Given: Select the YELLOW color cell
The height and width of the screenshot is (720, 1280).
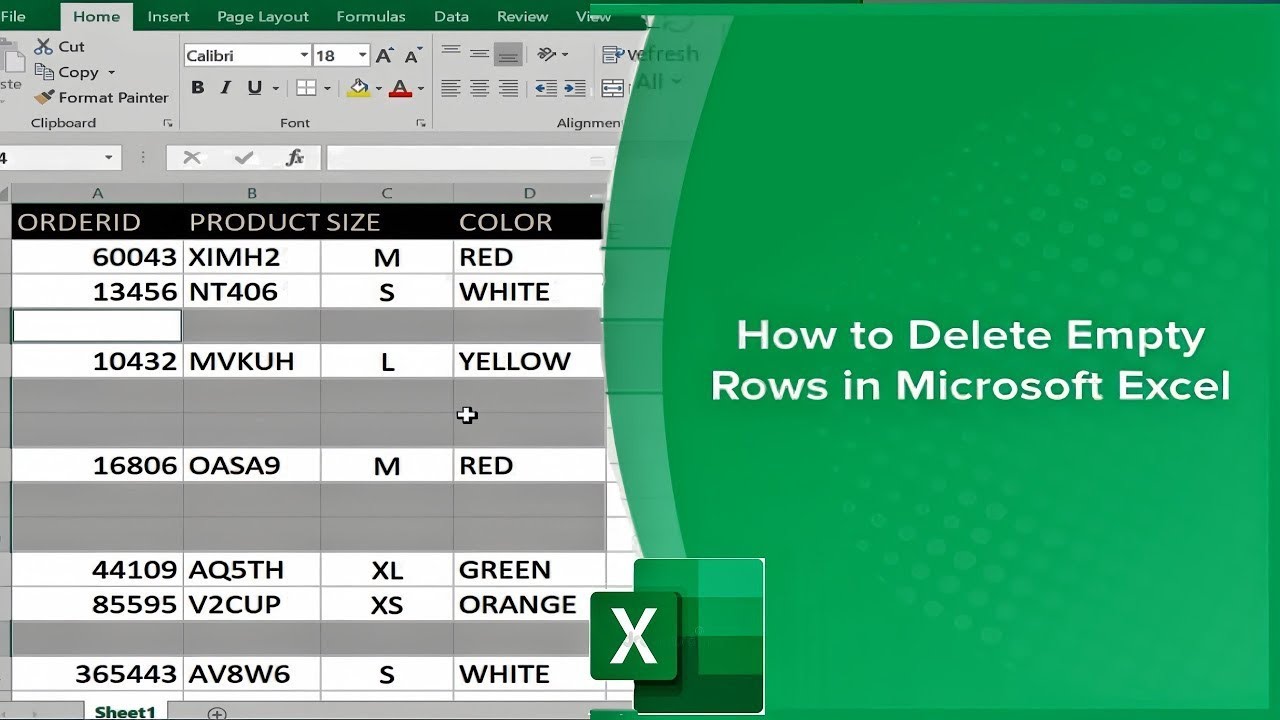Looking at the screenshot, I should pyautogui.click(x=529, y=361).
